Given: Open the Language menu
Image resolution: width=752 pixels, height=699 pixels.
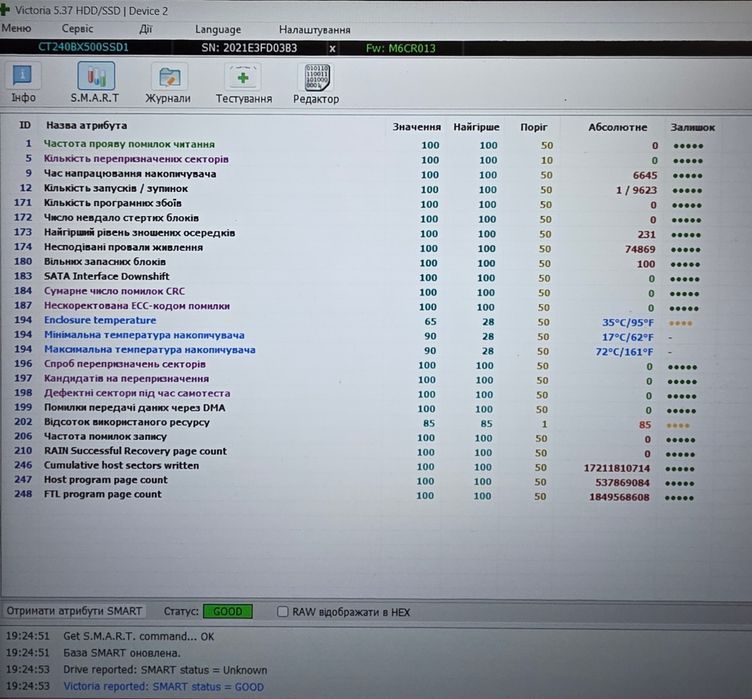Looking at the screenshot, I should coord(218,30).
